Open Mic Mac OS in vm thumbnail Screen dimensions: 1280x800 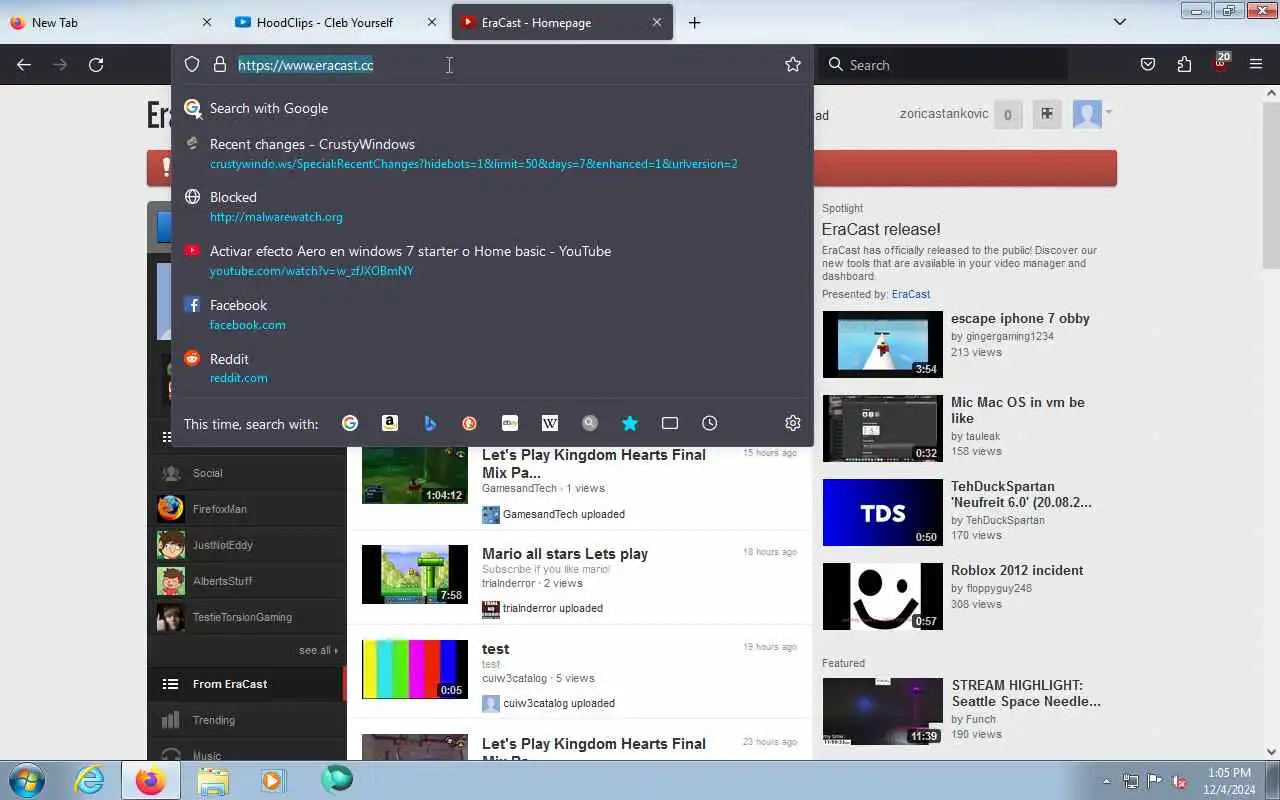(883, 428)
